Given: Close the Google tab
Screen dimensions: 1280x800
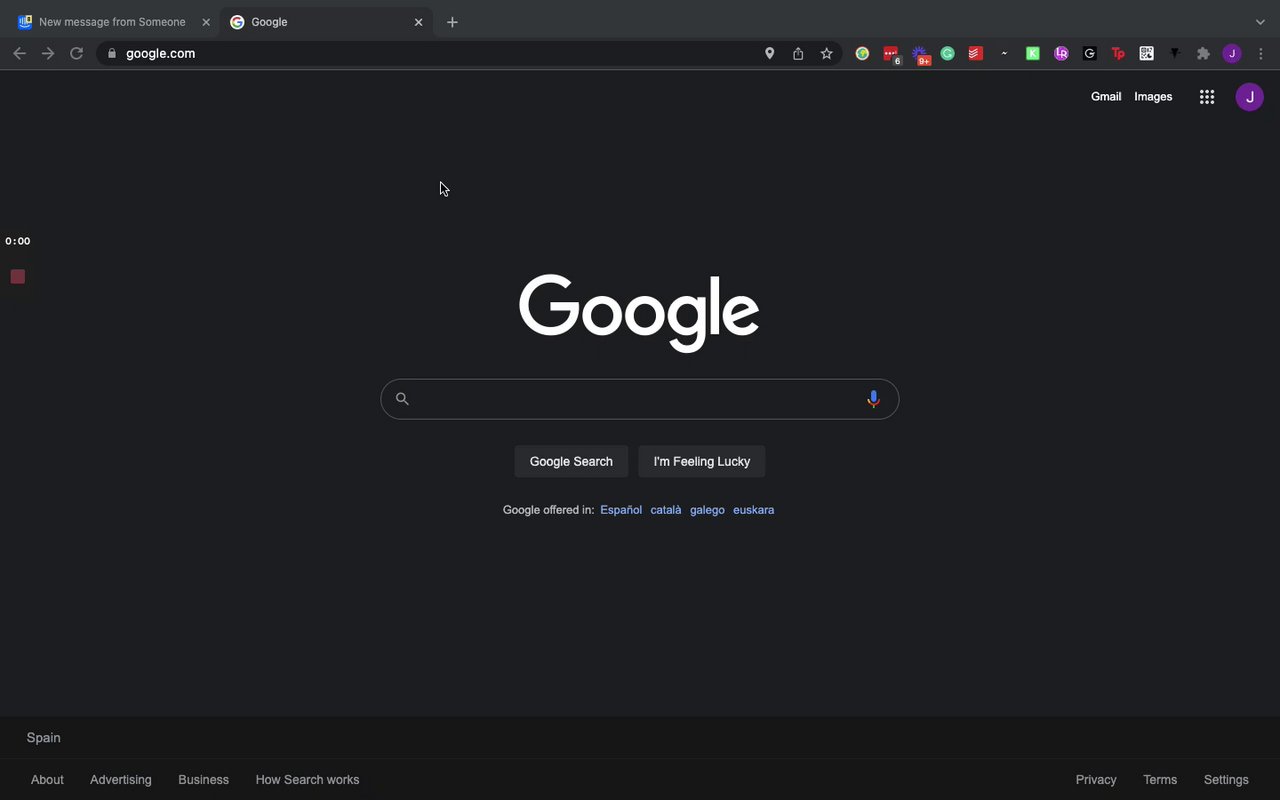Looking at the screenshot, I should (x=419, y=22).
